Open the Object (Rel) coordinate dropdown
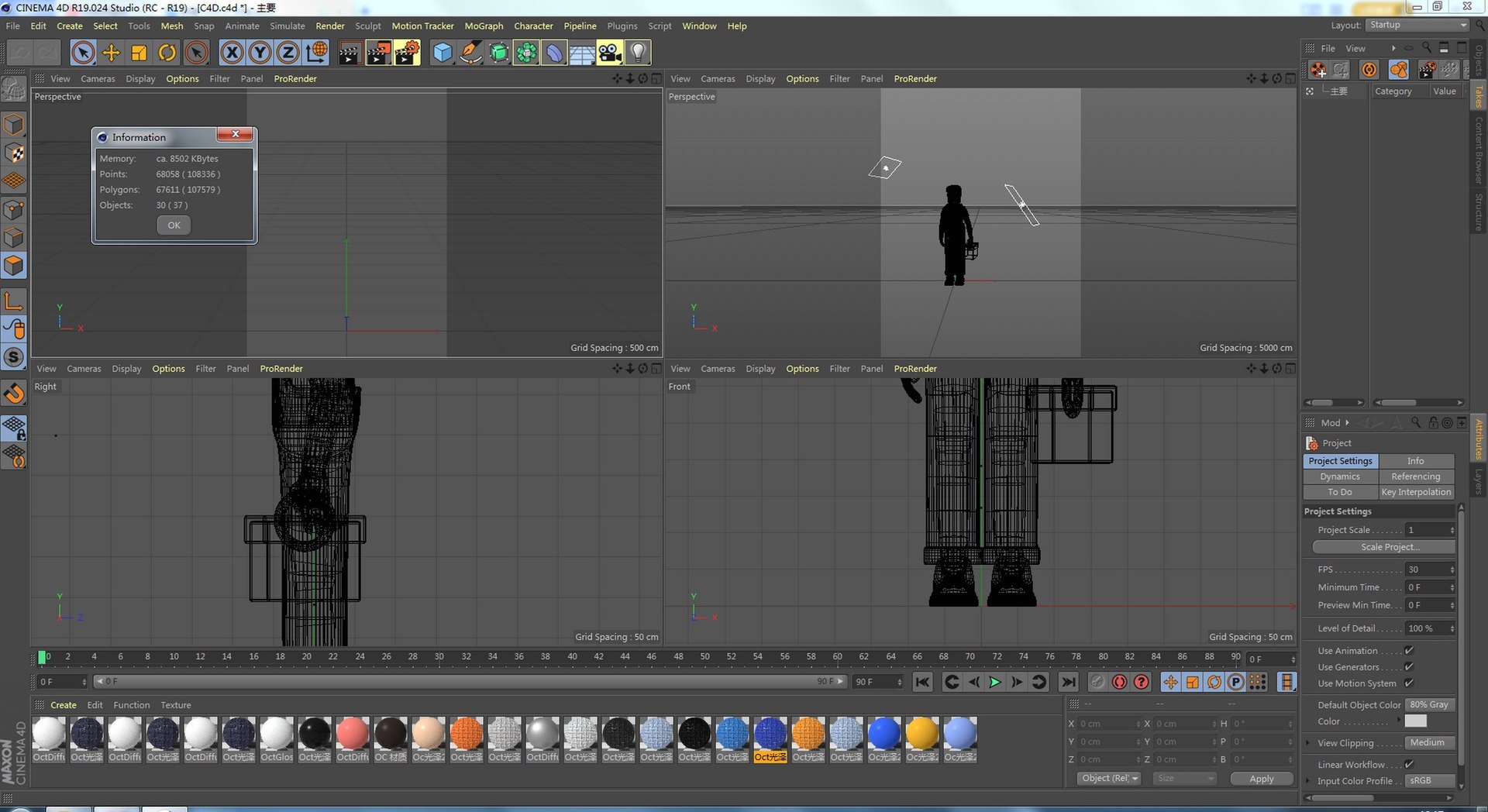The width and height of the screenshot is (1488, 812). [1109, 779]
